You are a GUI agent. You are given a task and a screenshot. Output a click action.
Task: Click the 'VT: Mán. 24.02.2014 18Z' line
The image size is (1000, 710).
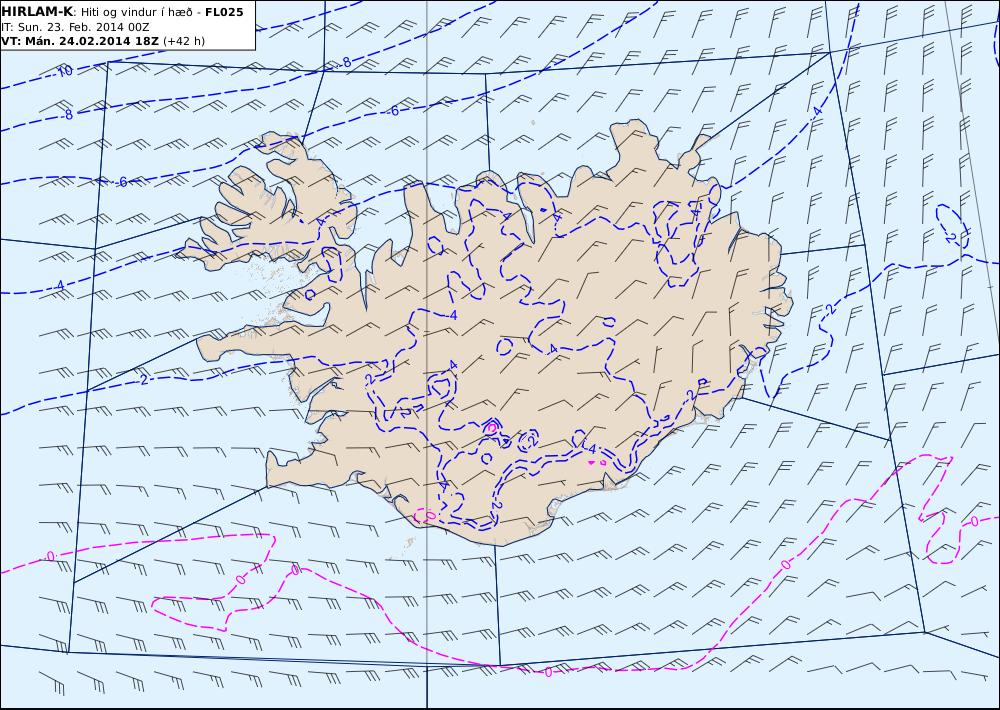pos(80,41)
